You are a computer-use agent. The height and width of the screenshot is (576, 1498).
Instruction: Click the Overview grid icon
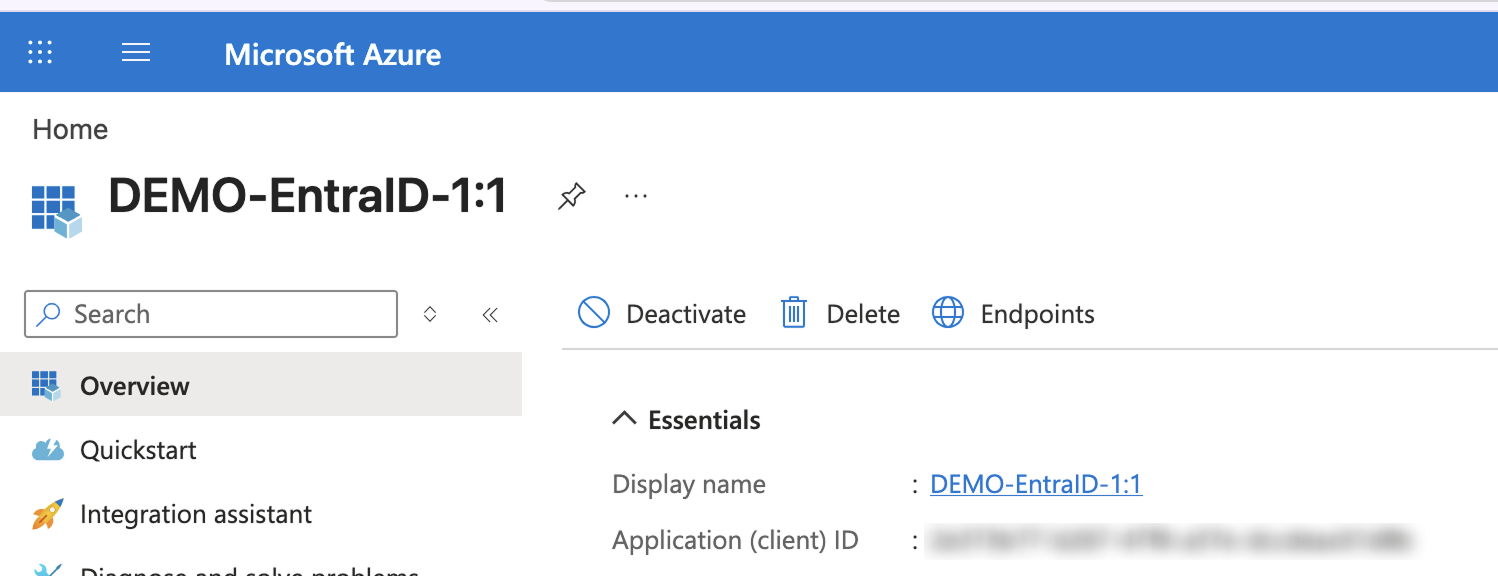[x=47, y=385]
